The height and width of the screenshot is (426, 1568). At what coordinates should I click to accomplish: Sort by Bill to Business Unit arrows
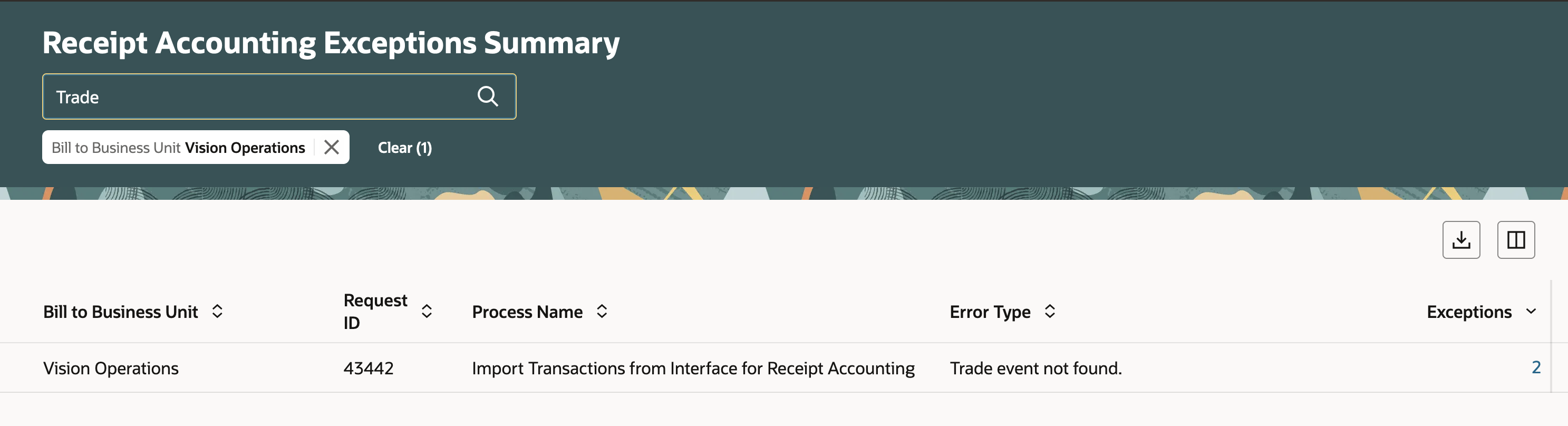217,312
